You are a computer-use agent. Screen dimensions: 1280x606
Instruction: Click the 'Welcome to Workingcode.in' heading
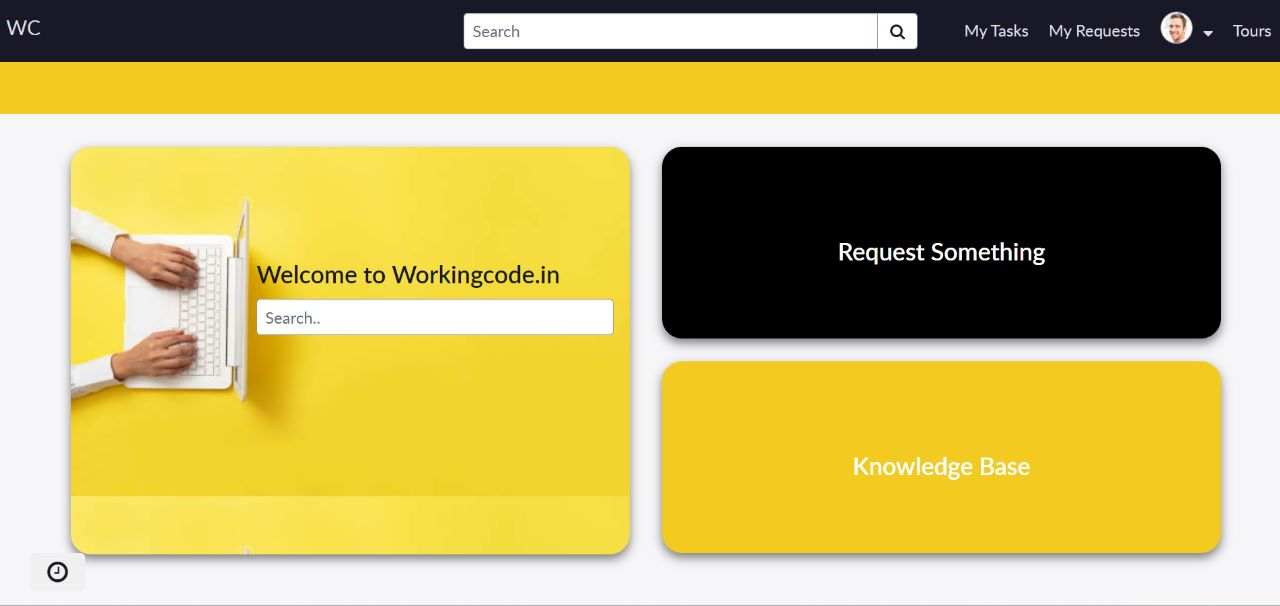tap(408, 275)
